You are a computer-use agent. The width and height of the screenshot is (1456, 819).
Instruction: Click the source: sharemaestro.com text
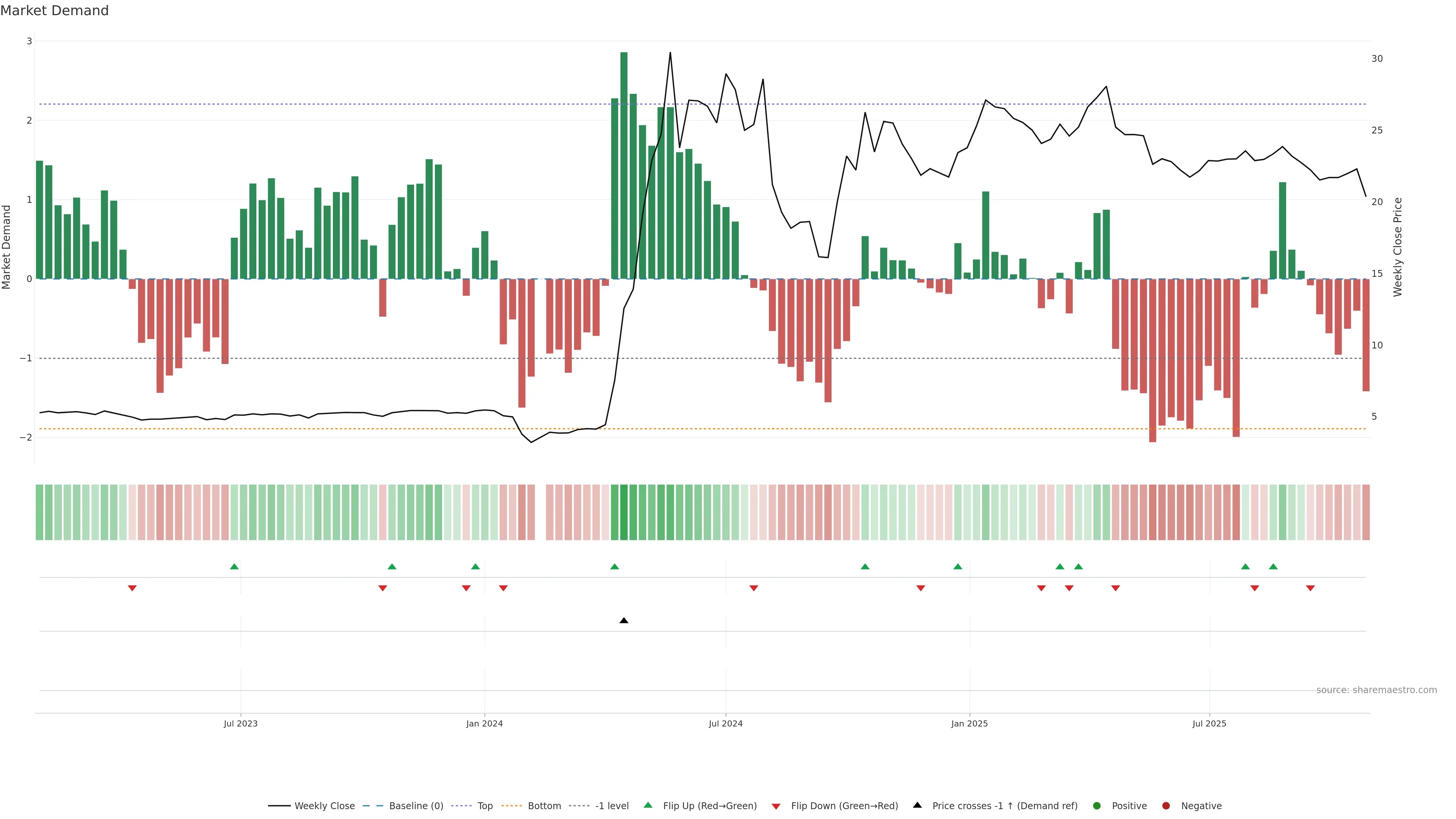click(1376, 690)
